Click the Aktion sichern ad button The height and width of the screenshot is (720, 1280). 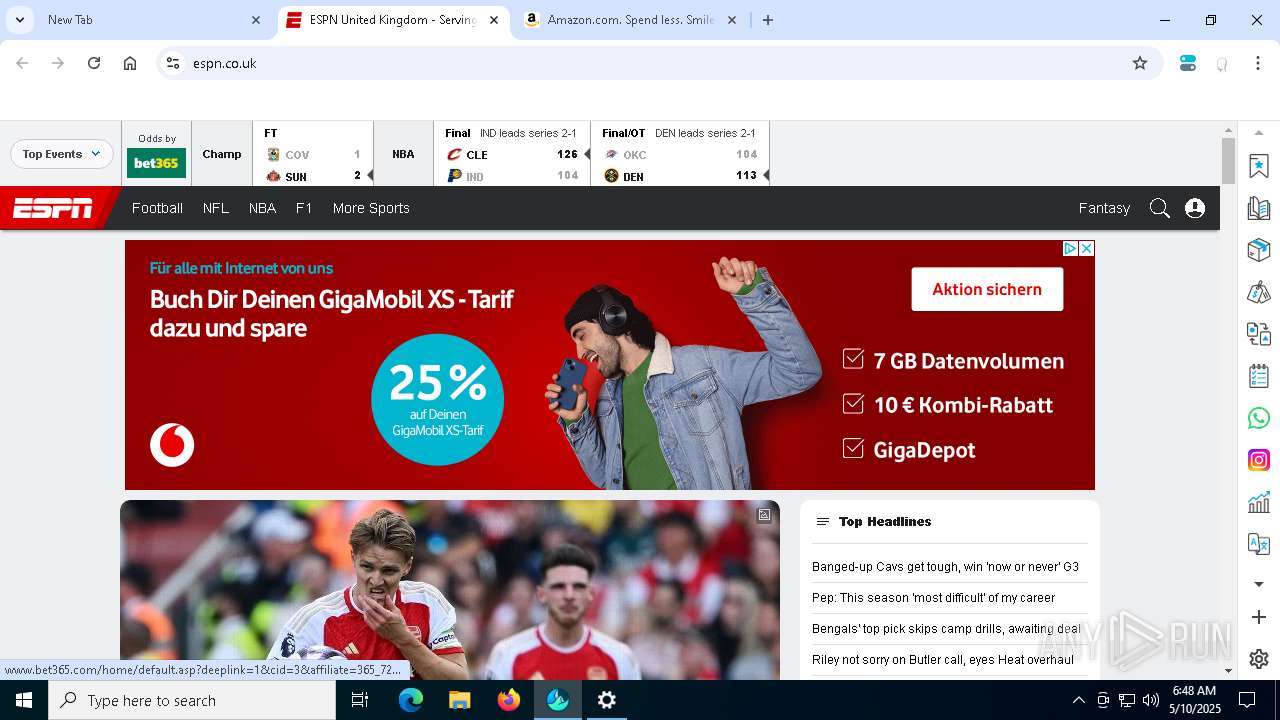(x=987, y=289)
